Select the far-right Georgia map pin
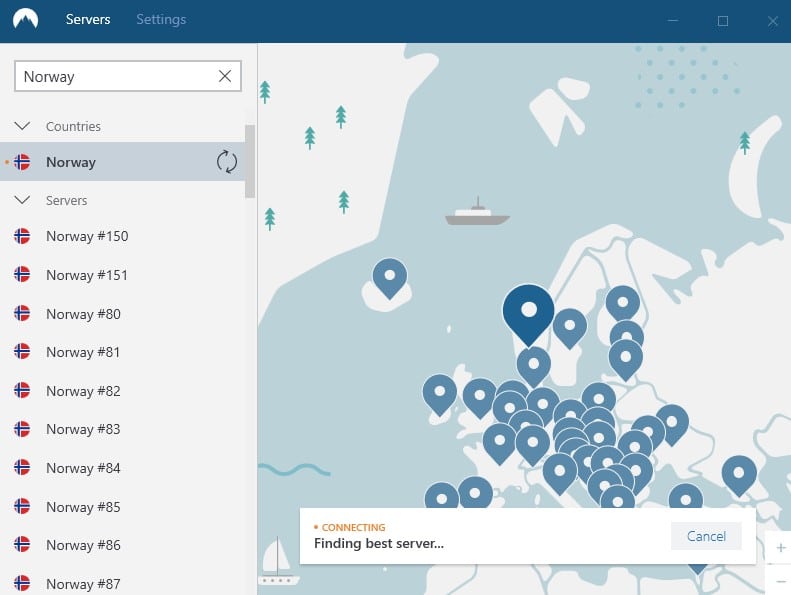This screenshot has height=595, width=791. (739, 475)
